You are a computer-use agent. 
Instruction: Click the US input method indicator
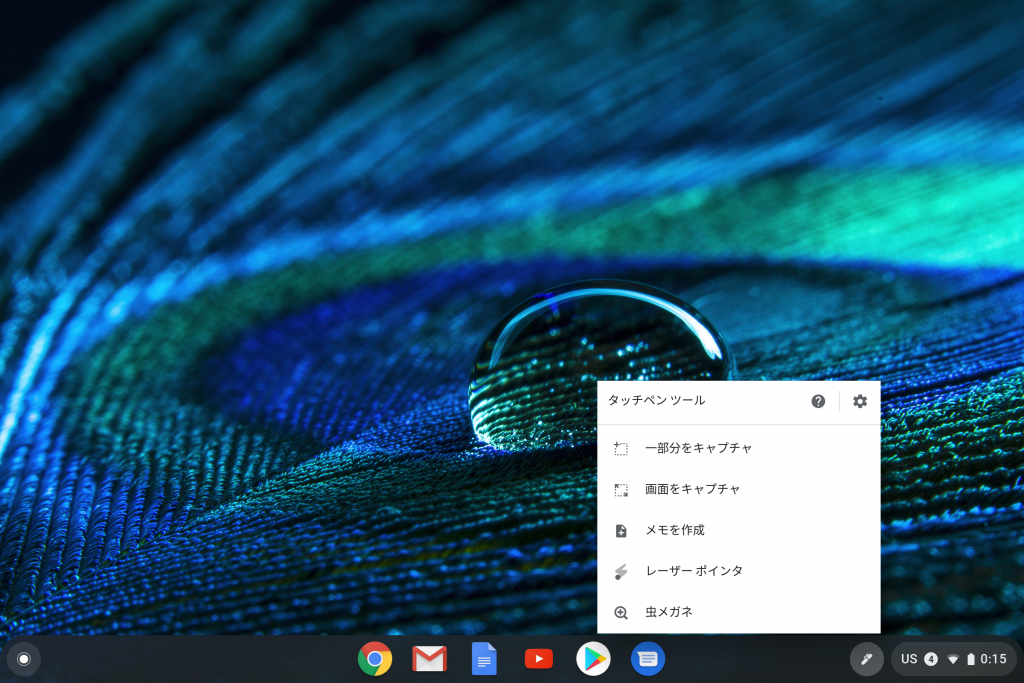tap(909, 659)
